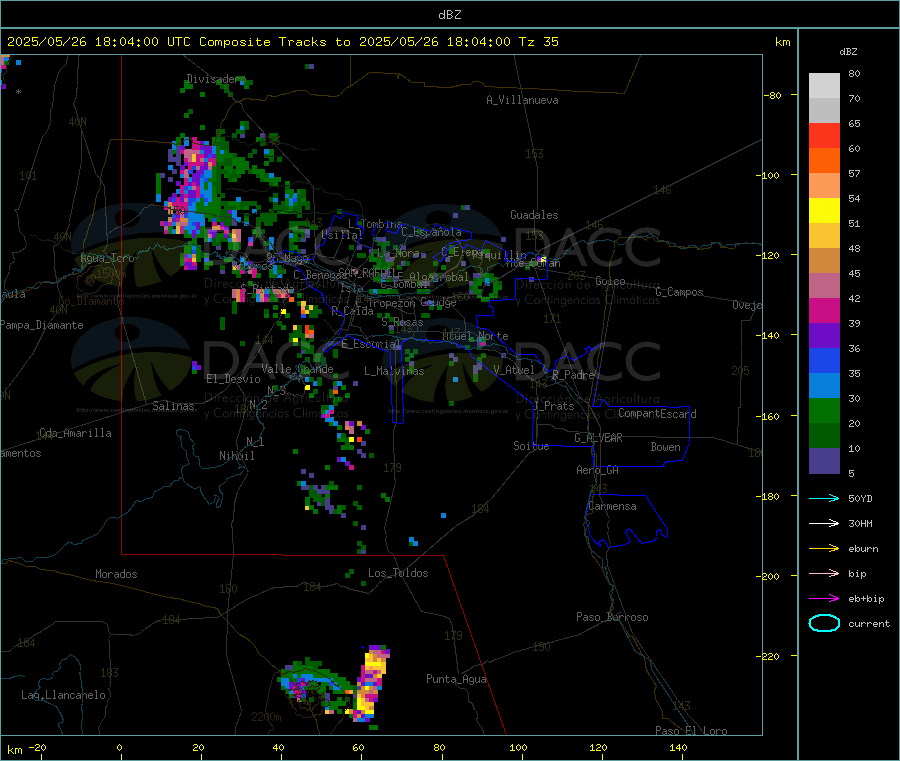
Task: Click the Paso_Barroso map label
Action: 612,617
